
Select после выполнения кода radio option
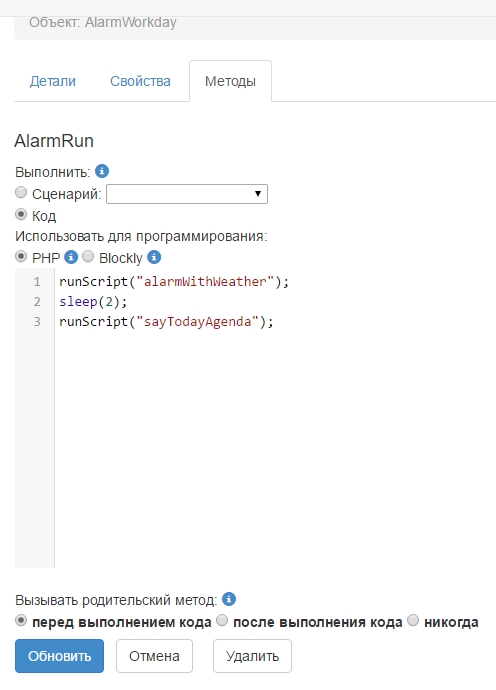coord(222,620)
